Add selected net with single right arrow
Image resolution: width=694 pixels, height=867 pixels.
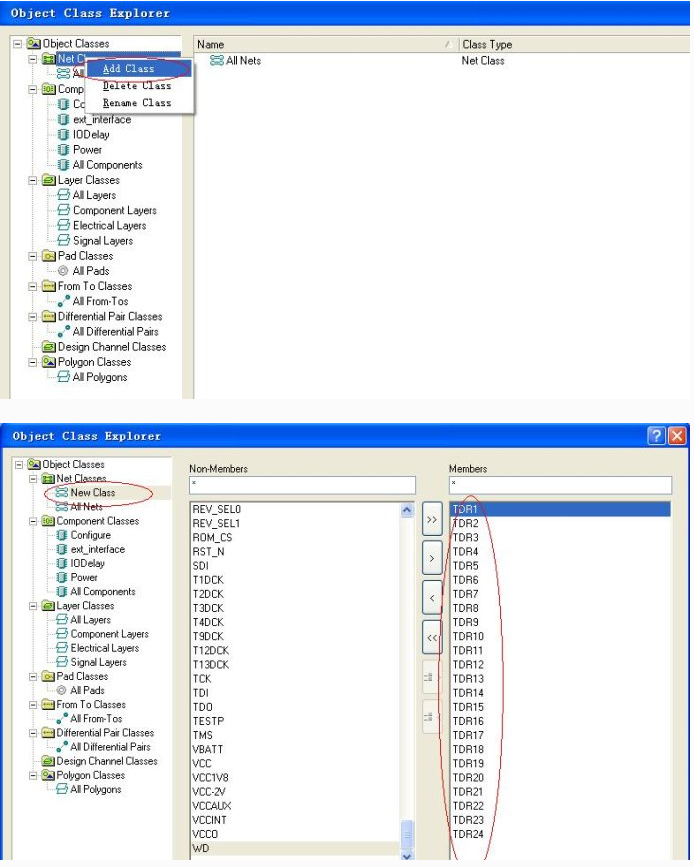point(432,559)
